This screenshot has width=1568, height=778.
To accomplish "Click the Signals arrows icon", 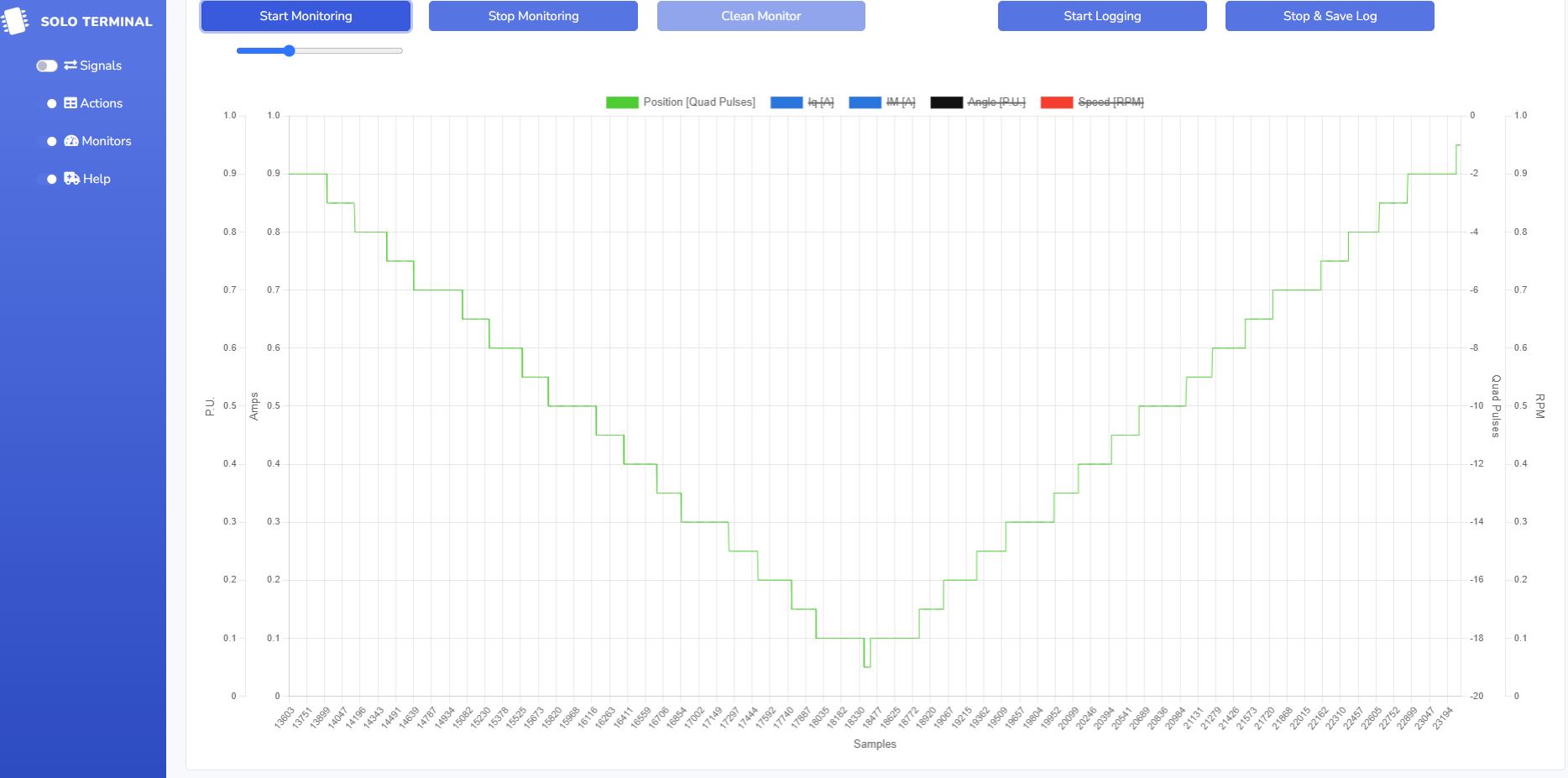I will 71,65.
